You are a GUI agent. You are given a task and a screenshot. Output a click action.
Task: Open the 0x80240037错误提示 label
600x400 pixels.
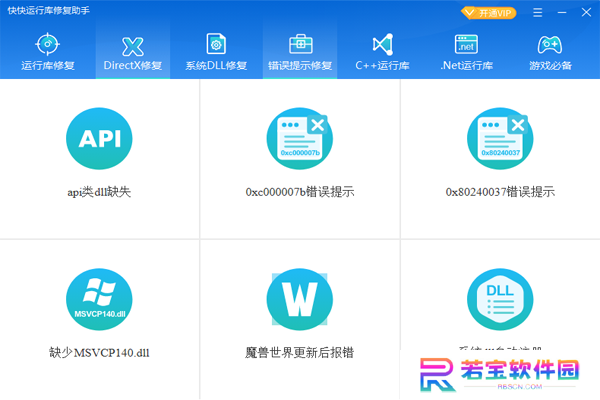click(500, 192)
